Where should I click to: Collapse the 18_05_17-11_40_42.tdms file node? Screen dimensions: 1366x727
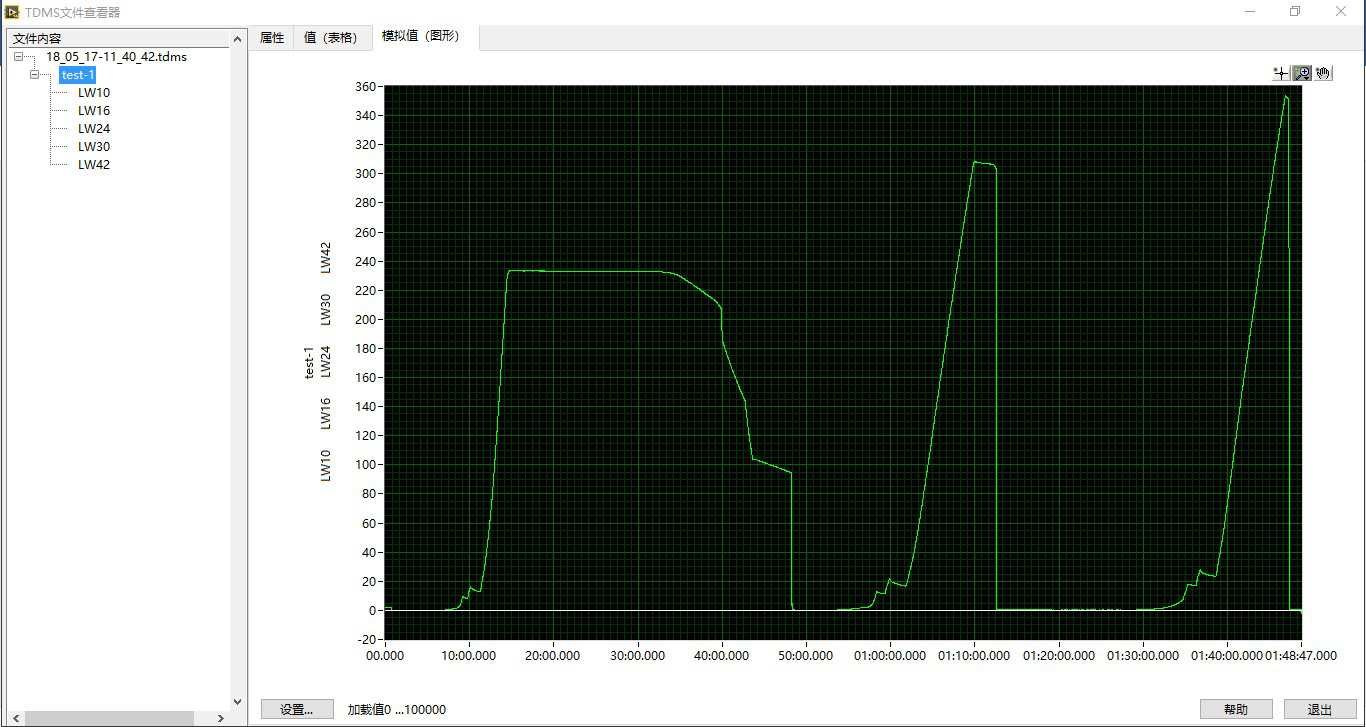click(x=18, y=57)
